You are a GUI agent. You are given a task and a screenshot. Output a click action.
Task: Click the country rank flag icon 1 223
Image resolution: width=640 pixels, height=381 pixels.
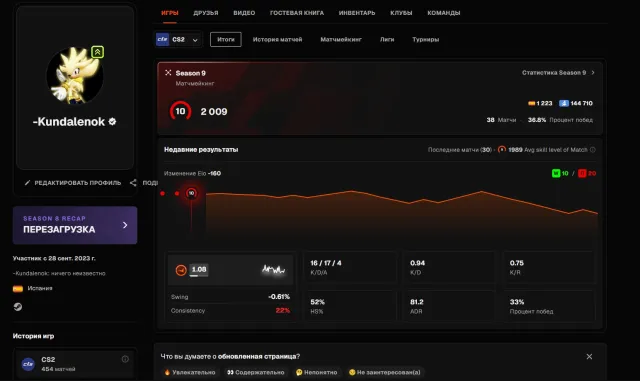tap(531, 103)
